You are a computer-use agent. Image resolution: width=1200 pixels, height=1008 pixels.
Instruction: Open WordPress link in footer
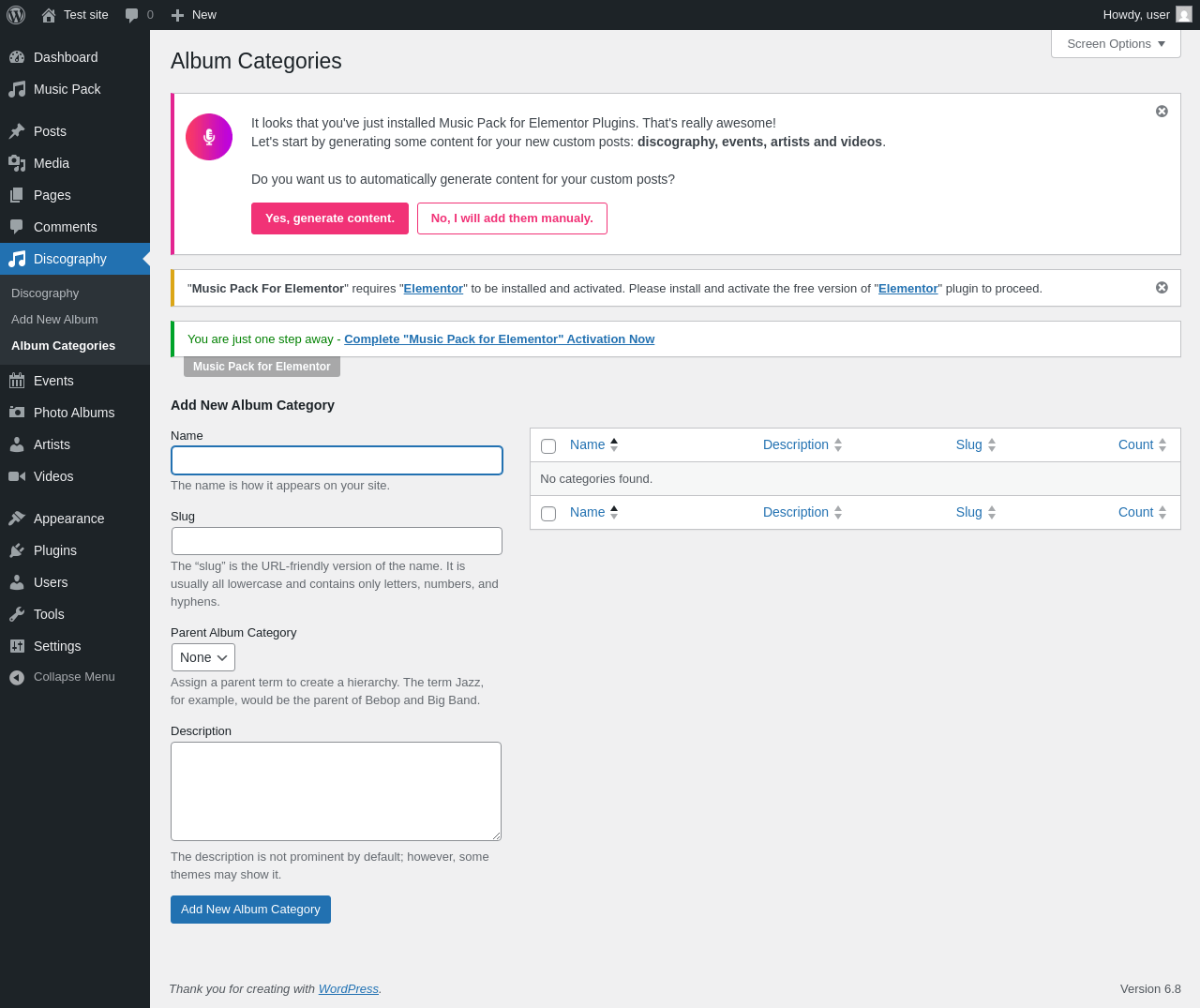tap(348, 989)
